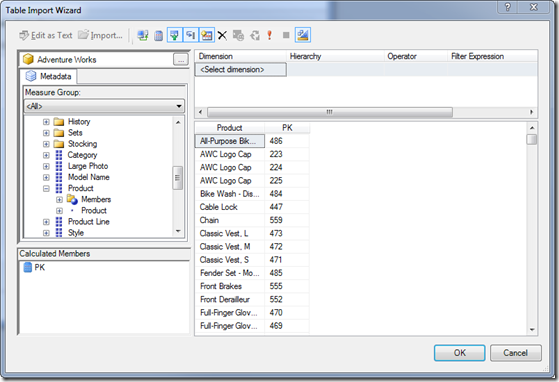Expand the Stocking folder node
Screen dimensions: 559x382
pos(46,144)
